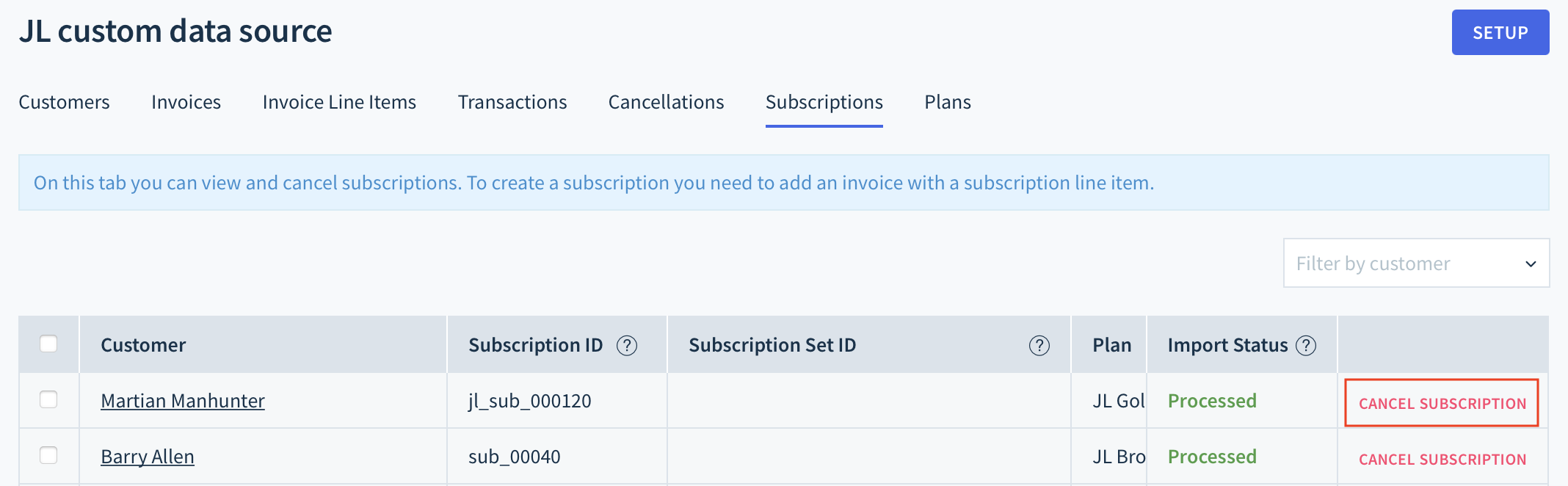Click the Filter by customer chevron arrow
The height and width of the screenshot is (486, 1568).
pos(1531,264)
